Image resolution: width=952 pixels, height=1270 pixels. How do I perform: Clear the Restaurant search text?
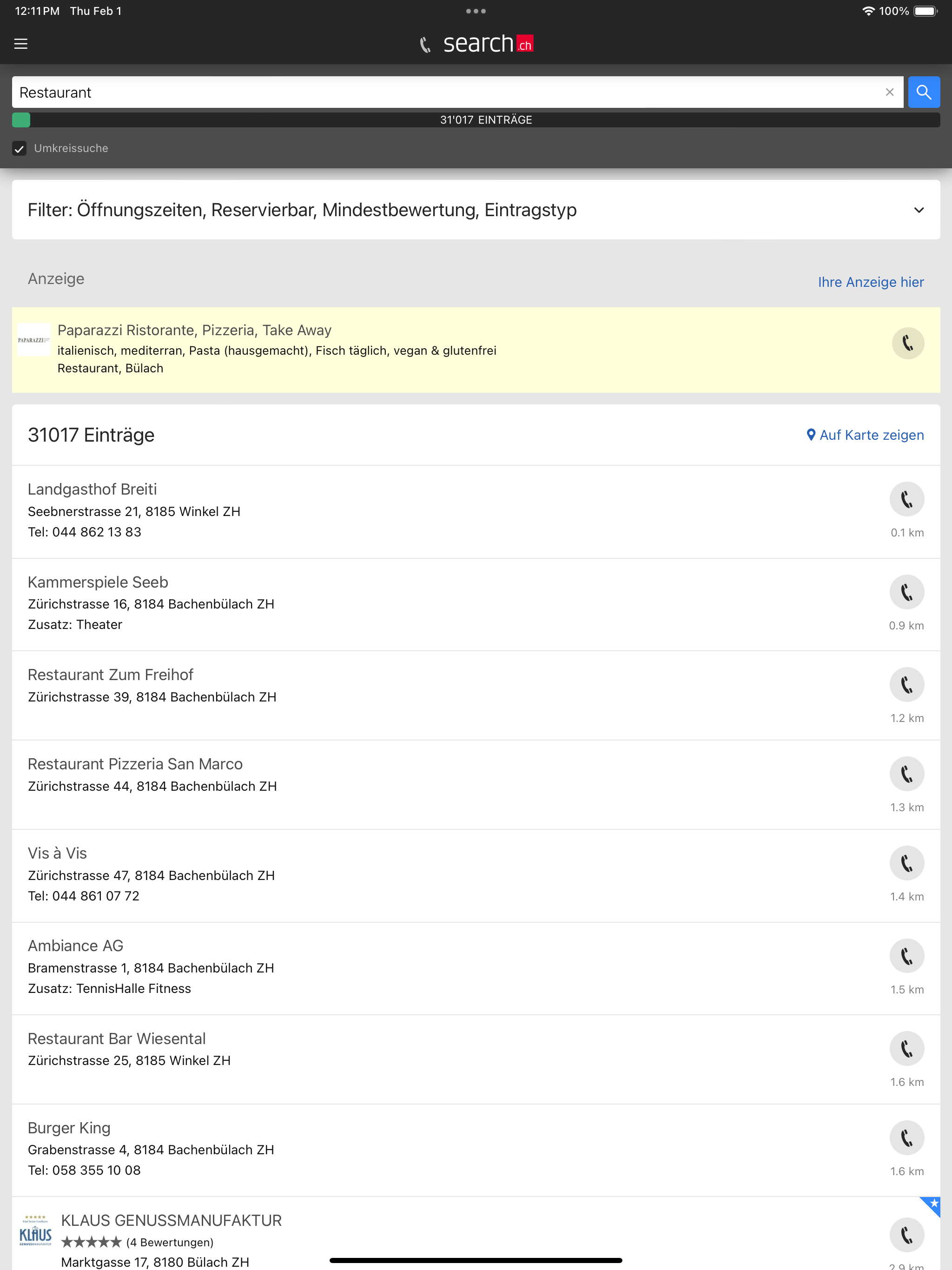coord(889,92)
